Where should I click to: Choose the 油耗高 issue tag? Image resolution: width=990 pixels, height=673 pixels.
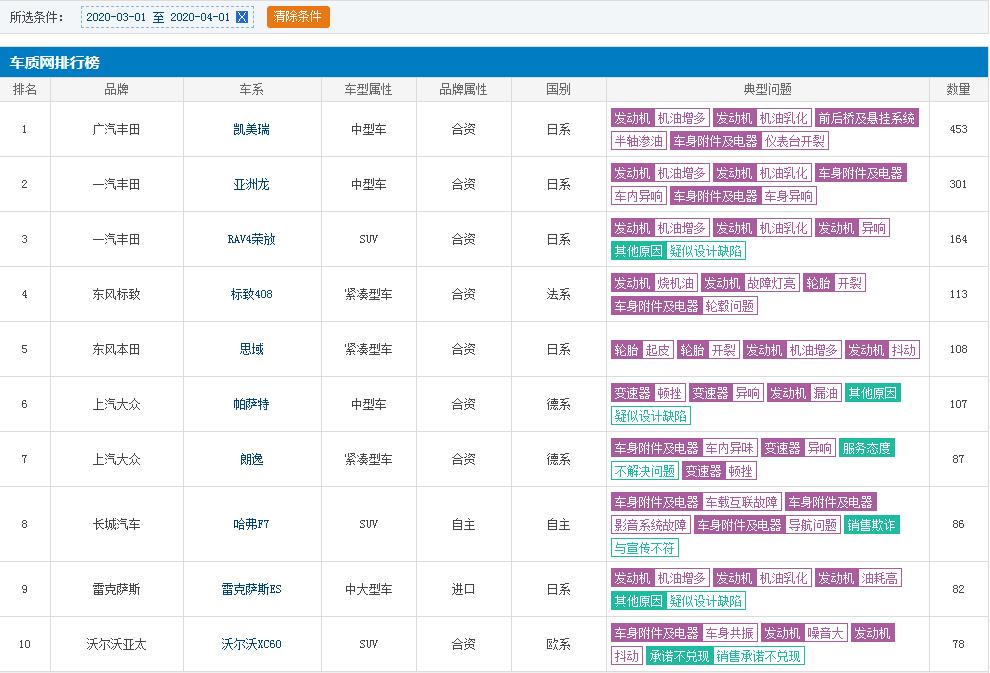click(x=880, y=578)
